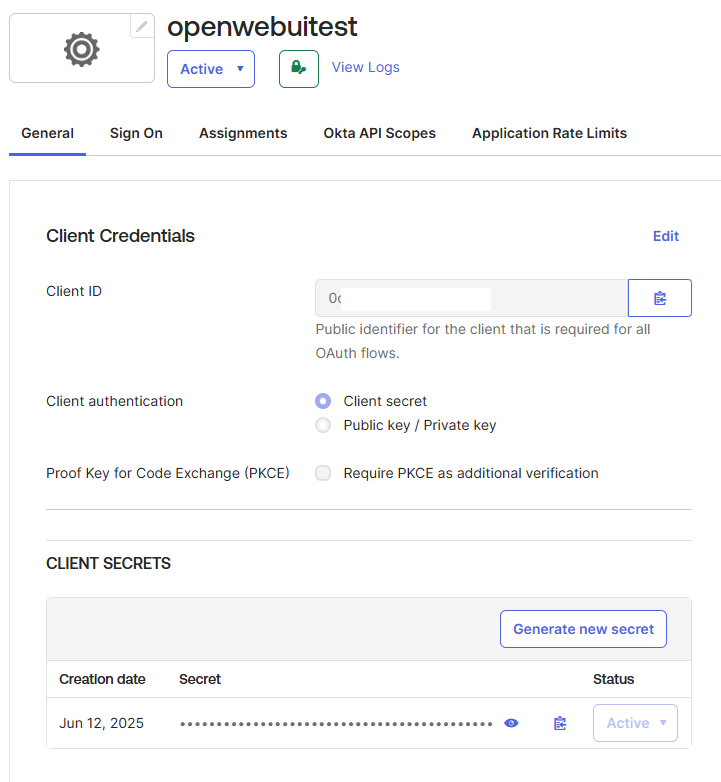Screen dimensions: 721x782
Task: Click the Client ID text field
Action: coord(471,298)
